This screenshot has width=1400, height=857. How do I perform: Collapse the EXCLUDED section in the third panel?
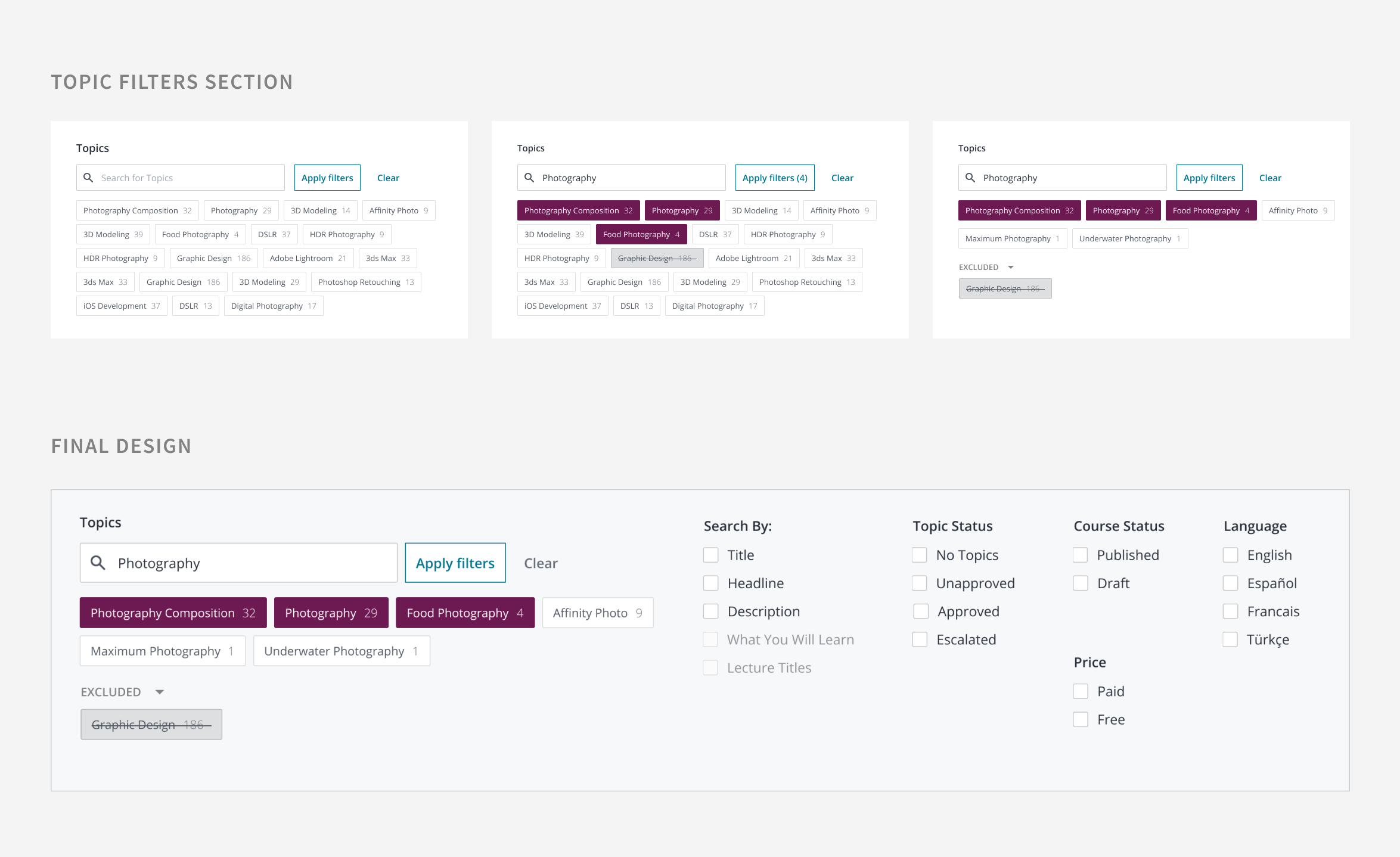(1011, 268)
